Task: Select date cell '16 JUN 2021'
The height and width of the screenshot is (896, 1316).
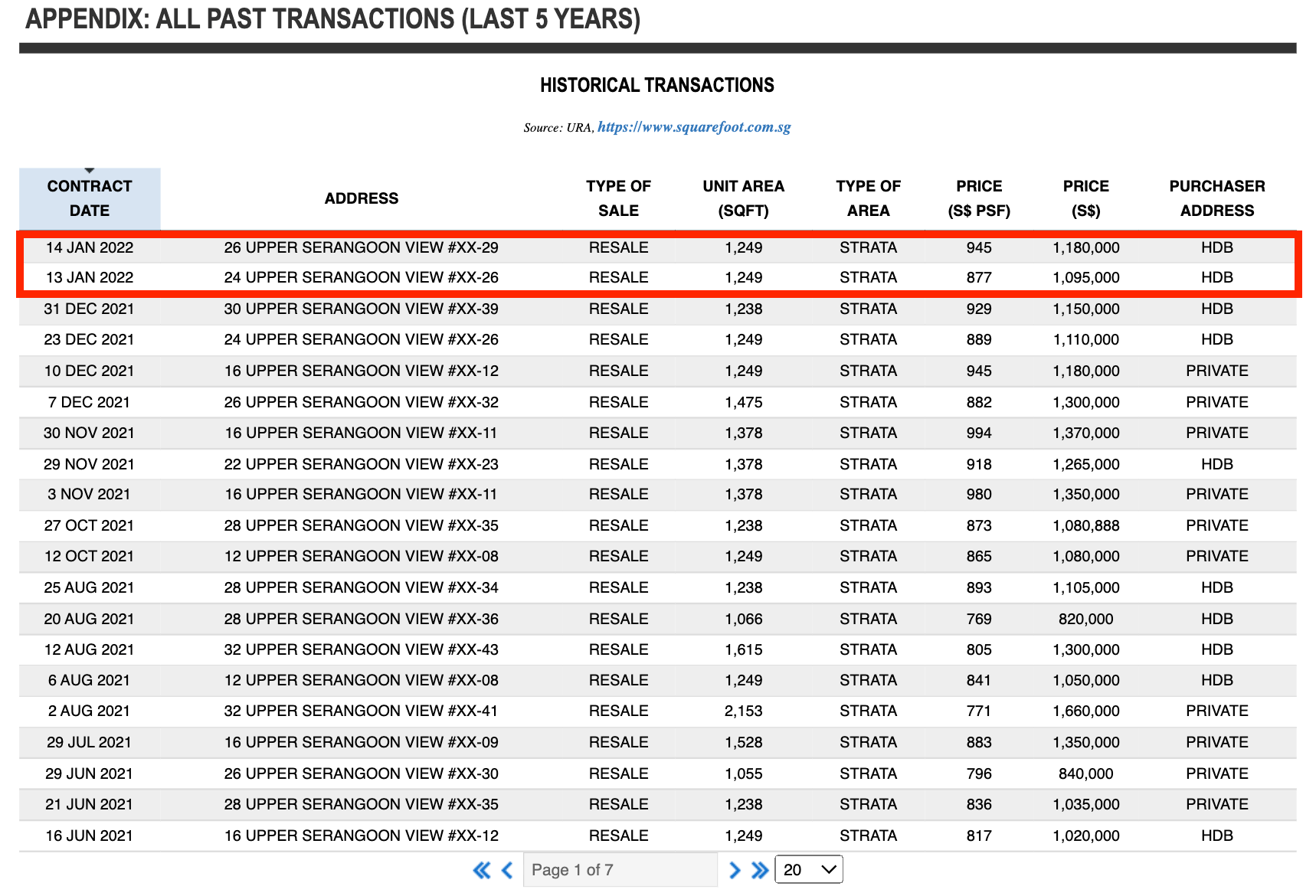Action: coord(90,836)
